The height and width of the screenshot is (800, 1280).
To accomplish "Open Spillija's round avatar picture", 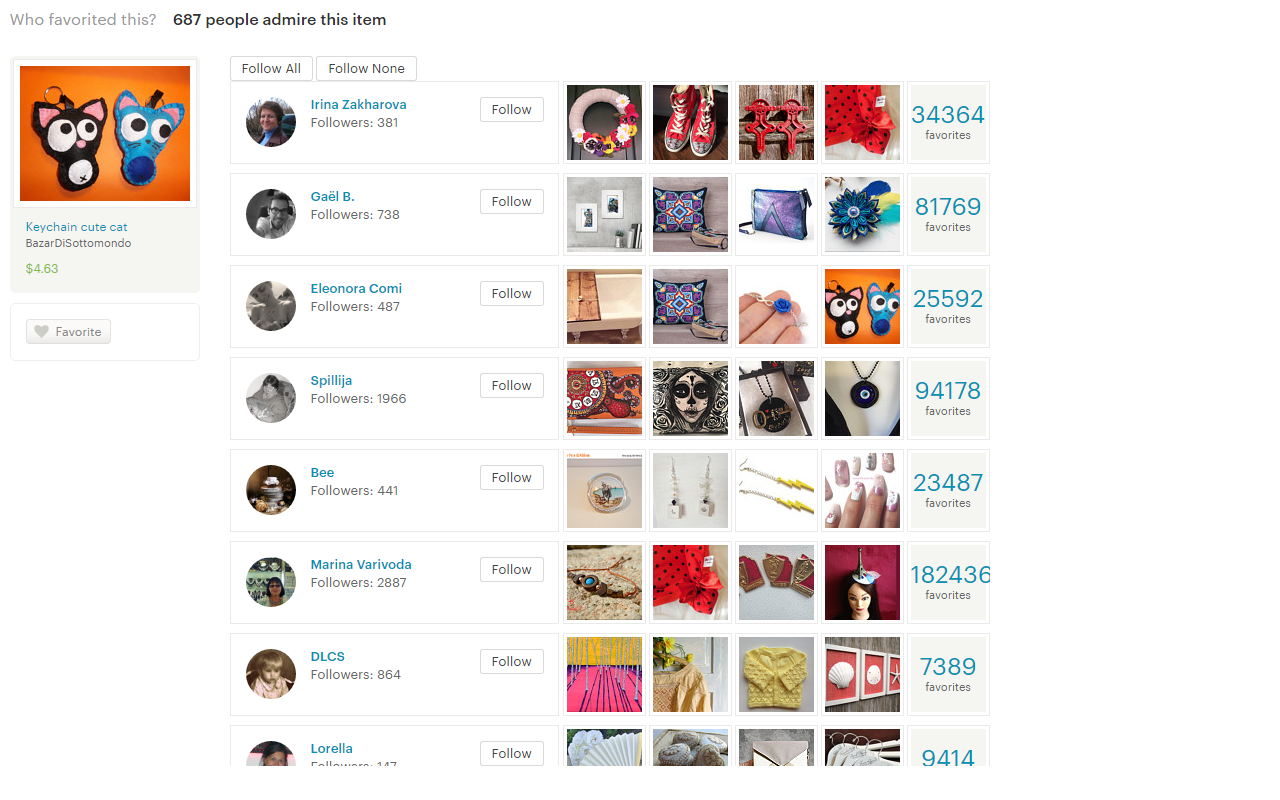I will (x=271, y=398).
